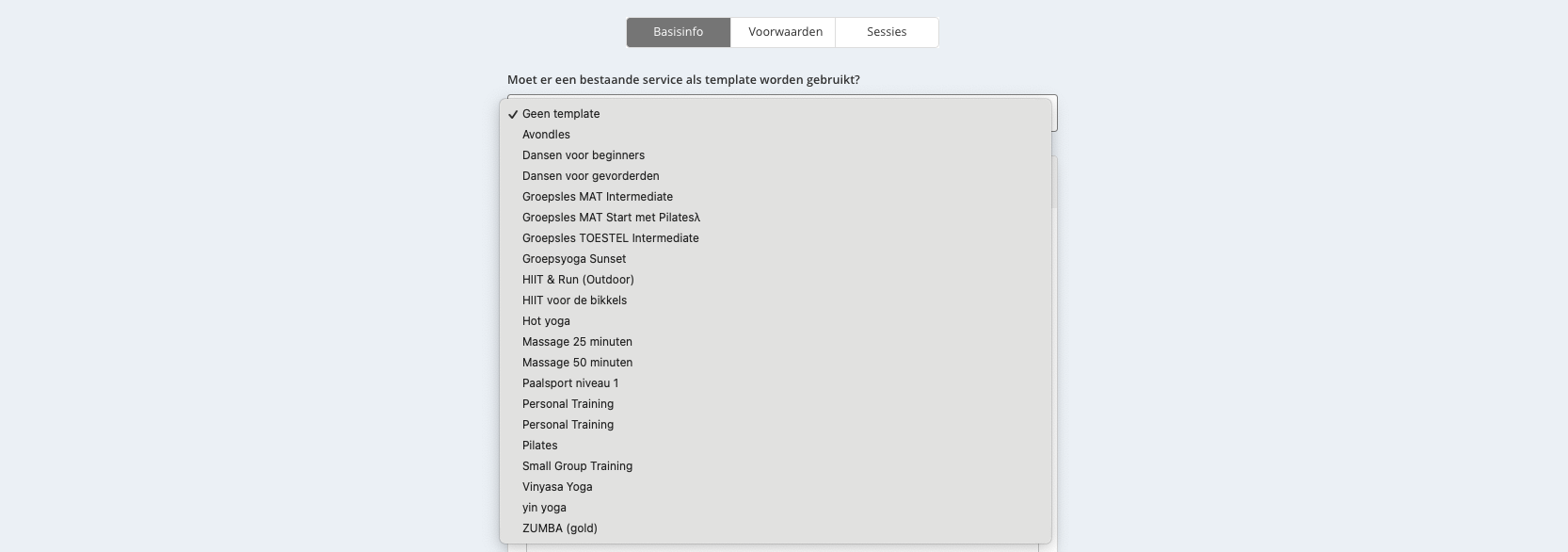1568x552 pixels.
Task: Select Small Group Training option
Action: tap(776, 466)
